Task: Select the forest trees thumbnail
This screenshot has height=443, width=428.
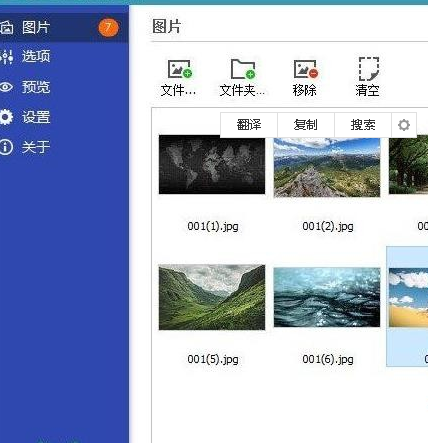Action: pyautogui.click(x=408, y=165)
